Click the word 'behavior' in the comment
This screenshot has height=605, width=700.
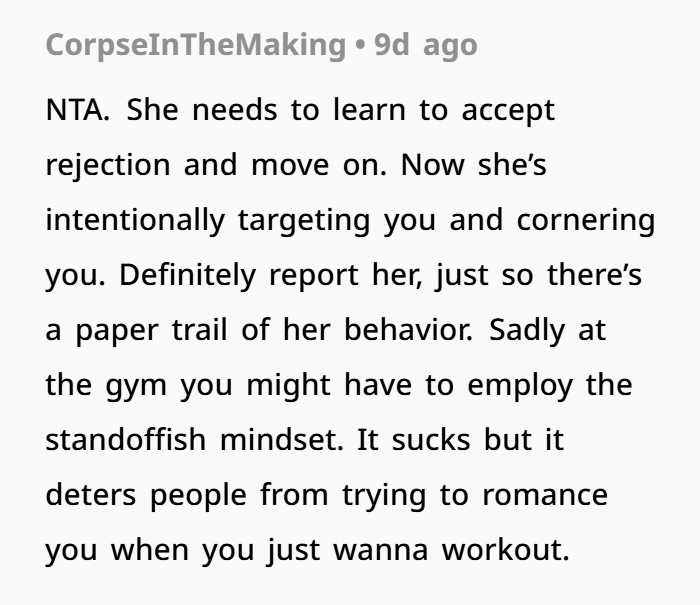[407, 330]
